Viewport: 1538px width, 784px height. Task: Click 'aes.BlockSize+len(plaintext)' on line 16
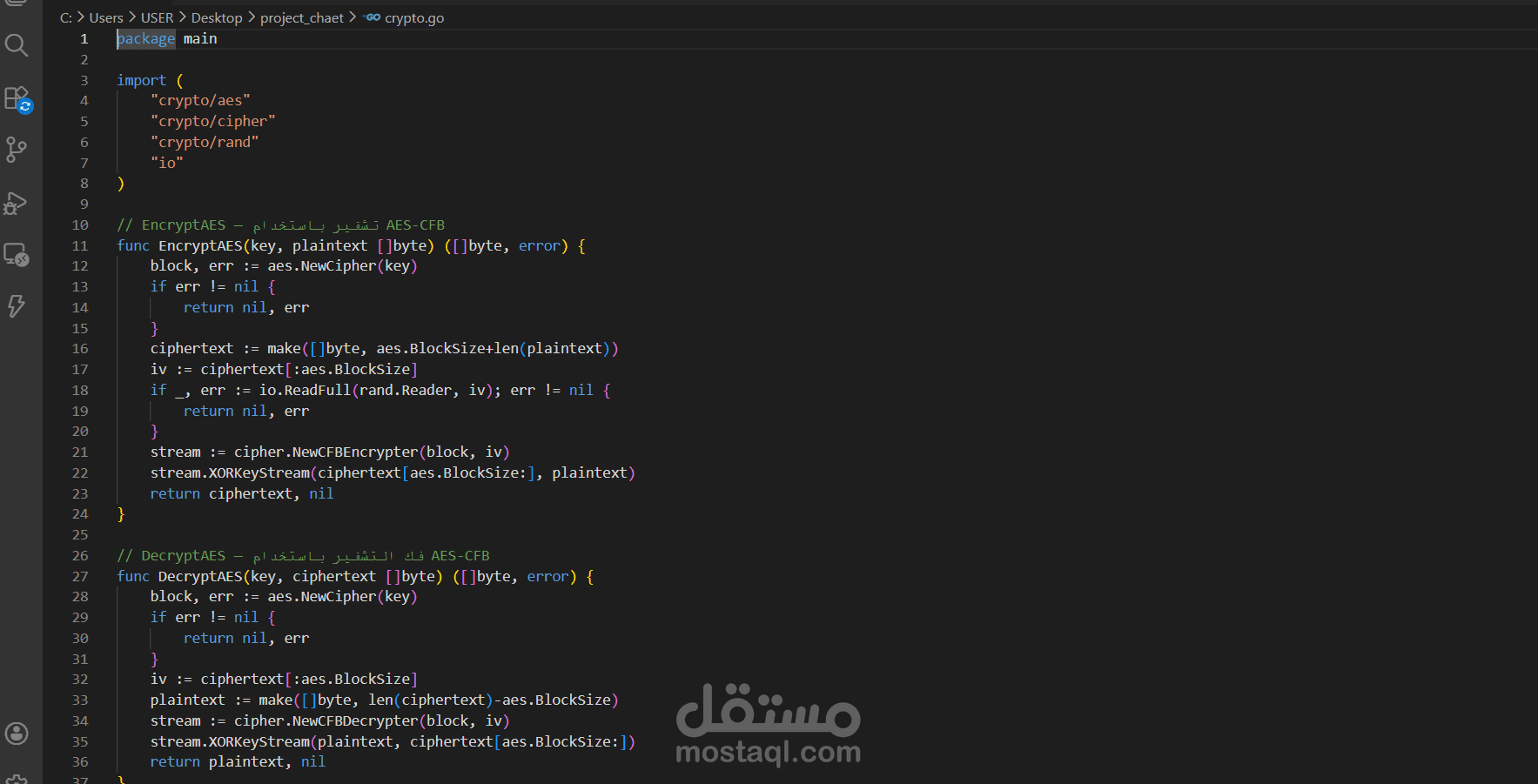tap(494, 348)
